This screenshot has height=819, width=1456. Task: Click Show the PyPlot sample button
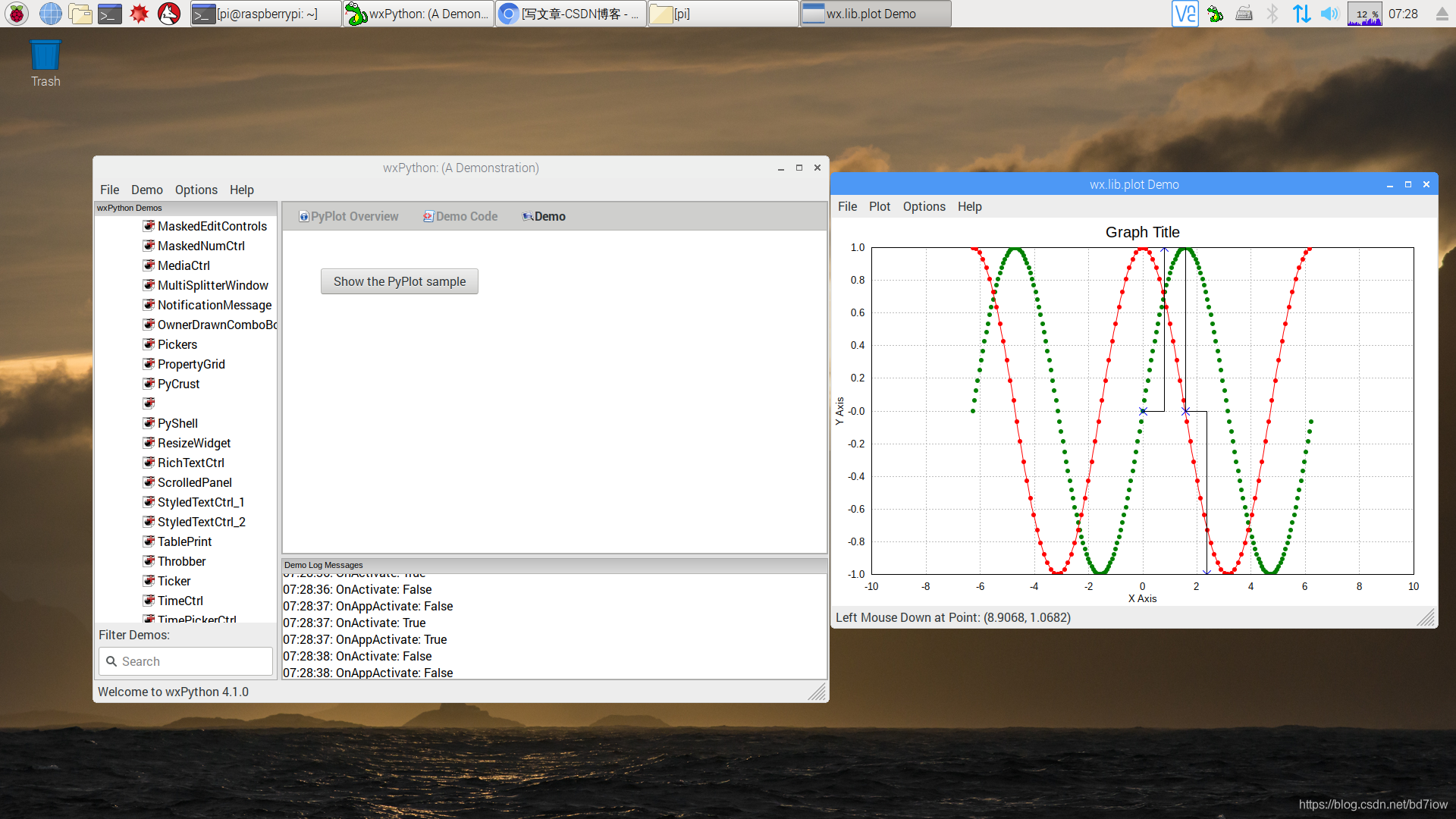pyautogui.click(x=399, y=281)
